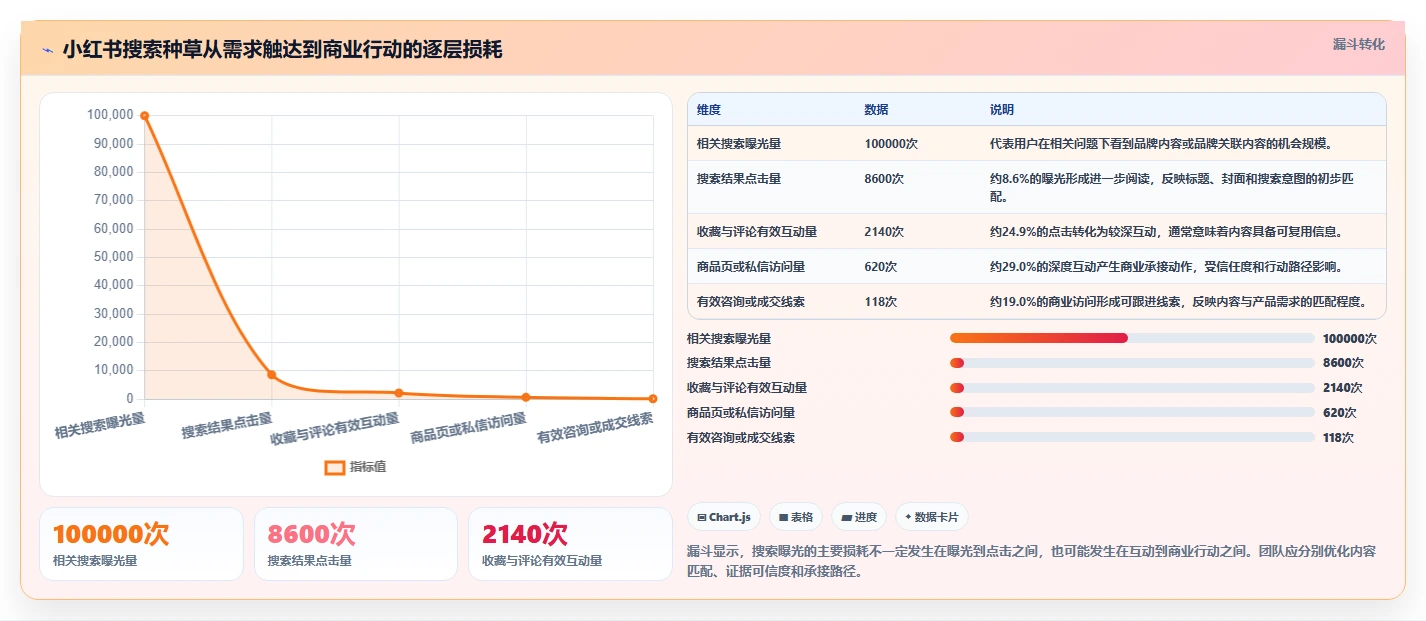The width and height of the screenshot is (1426, 621).
Task: Click the 8600次 pink data card
Action: (355, 544)
